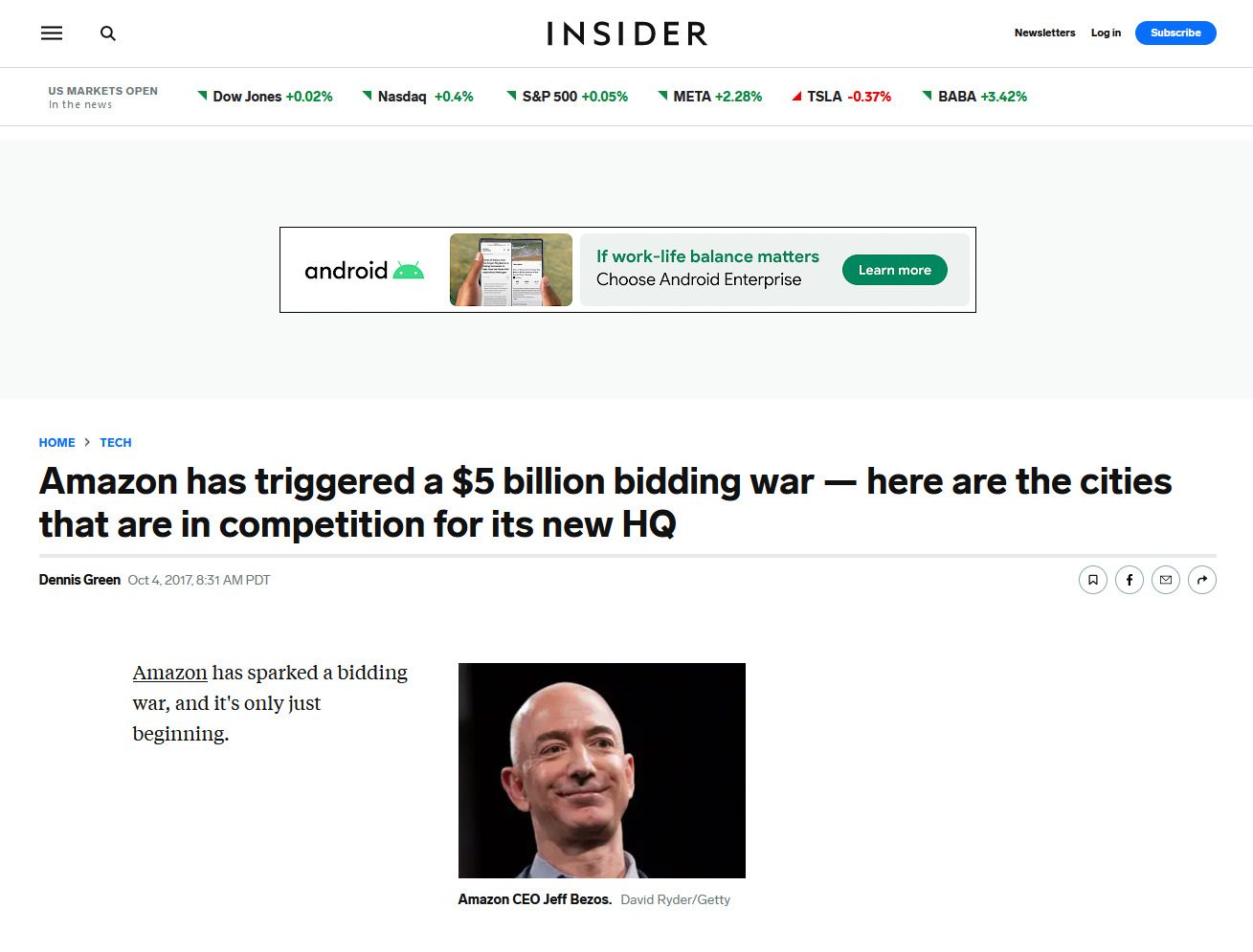Open the Log in menu item
1253x952 pixels.
pyautogui.click(x=1106, y=33)
